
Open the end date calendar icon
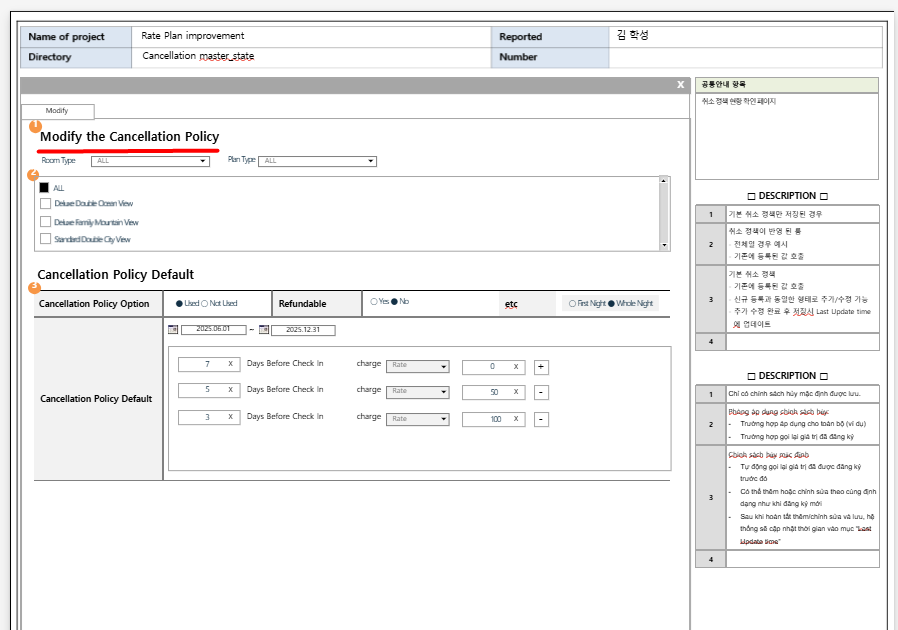pyautogui.click(x=263, y=329)
